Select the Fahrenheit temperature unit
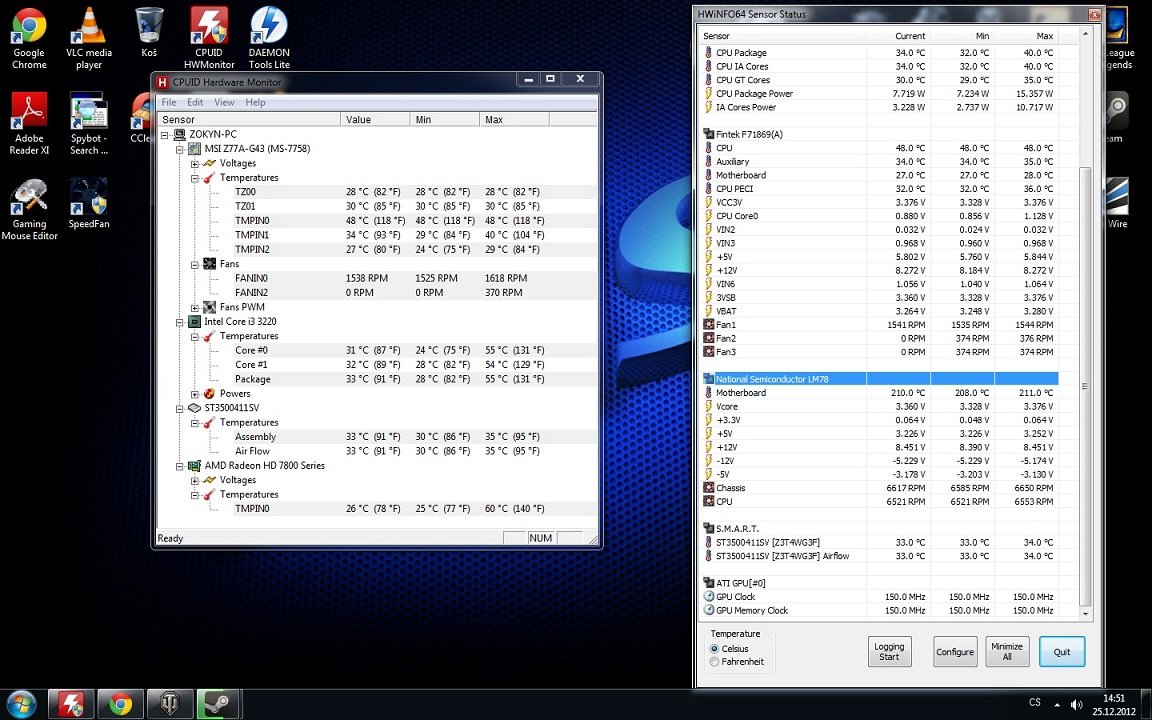1152x720 pixels. 714,662
